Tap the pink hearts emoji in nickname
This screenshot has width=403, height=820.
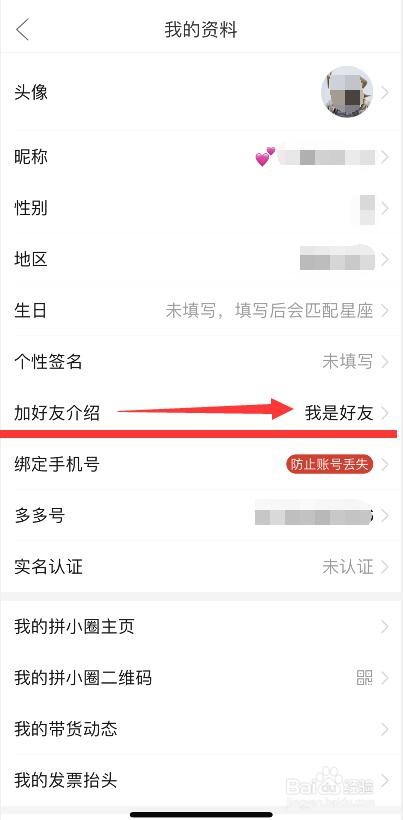point(265,156)
